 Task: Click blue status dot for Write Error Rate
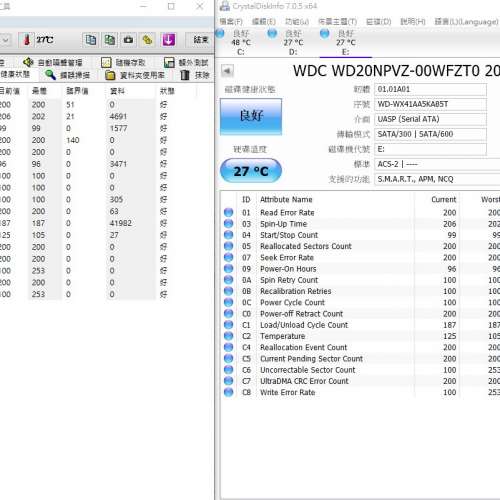[x=229, y=392]
